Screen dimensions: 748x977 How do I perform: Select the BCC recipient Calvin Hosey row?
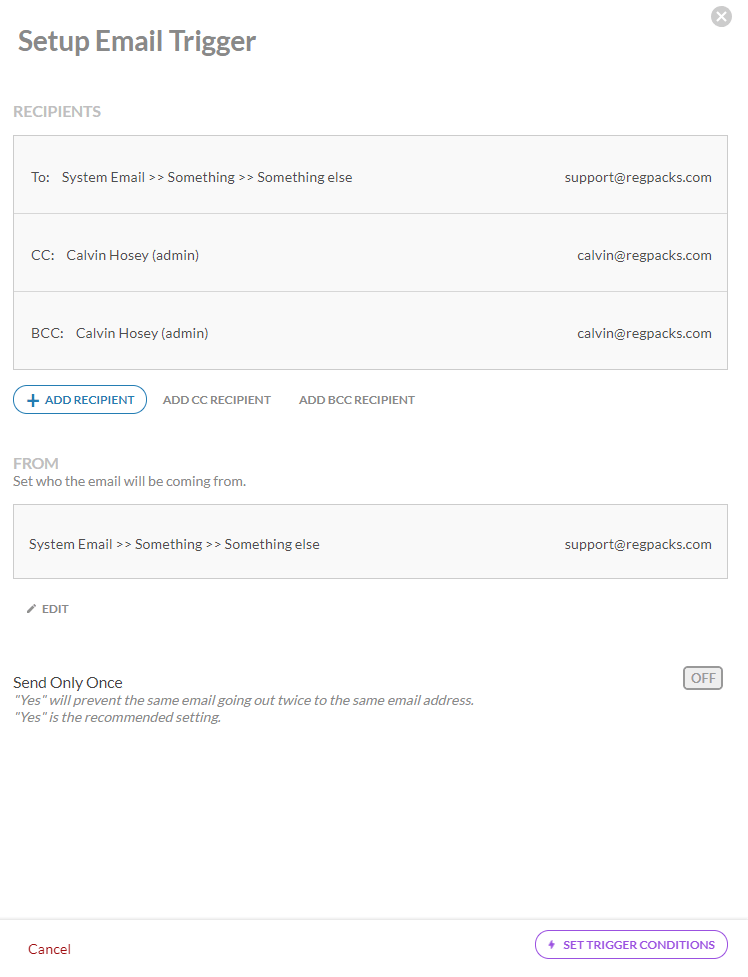pyautogui.click(x=141, y=333)
